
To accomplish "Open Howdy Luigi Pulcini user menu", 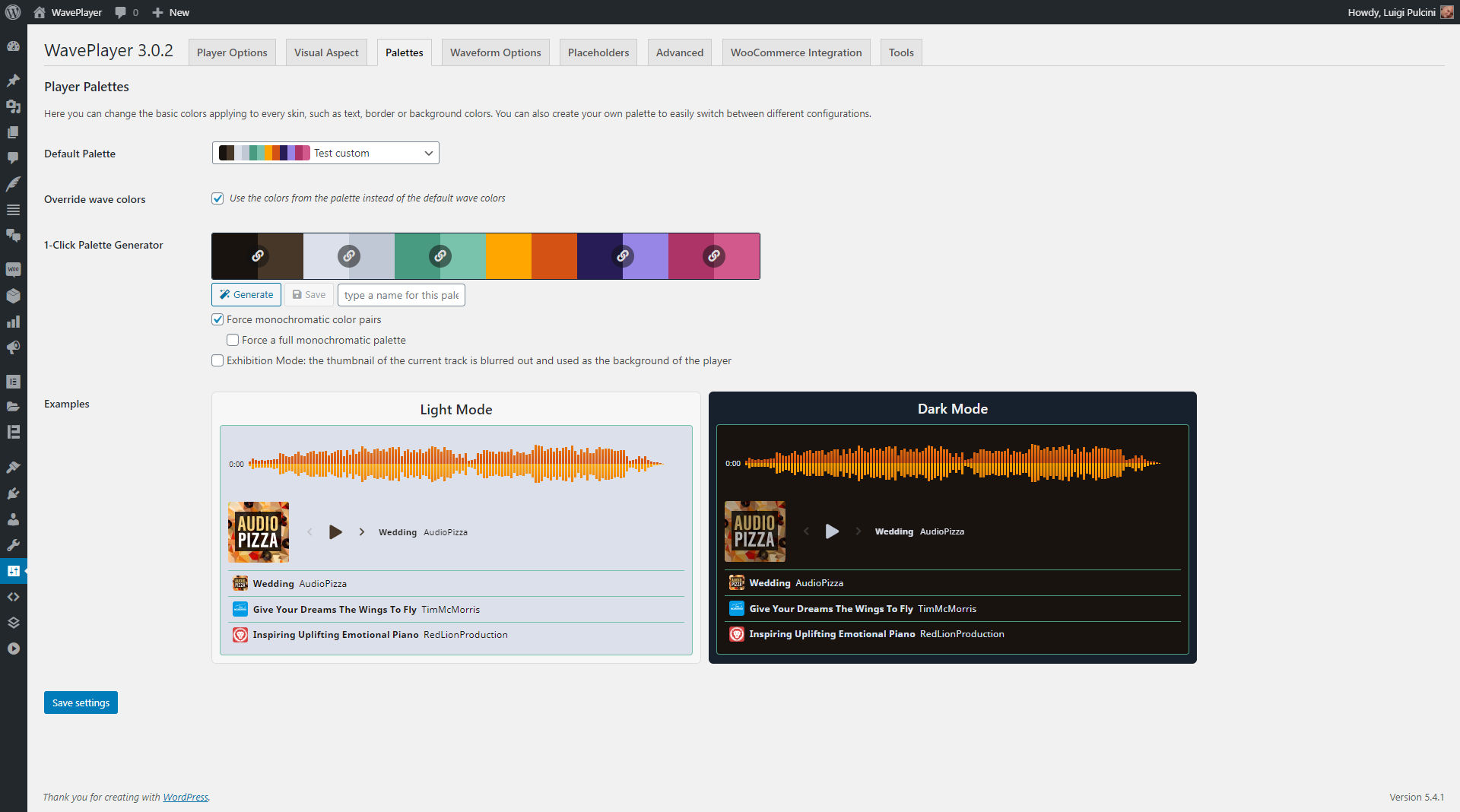I will [x=1400, y=12].
